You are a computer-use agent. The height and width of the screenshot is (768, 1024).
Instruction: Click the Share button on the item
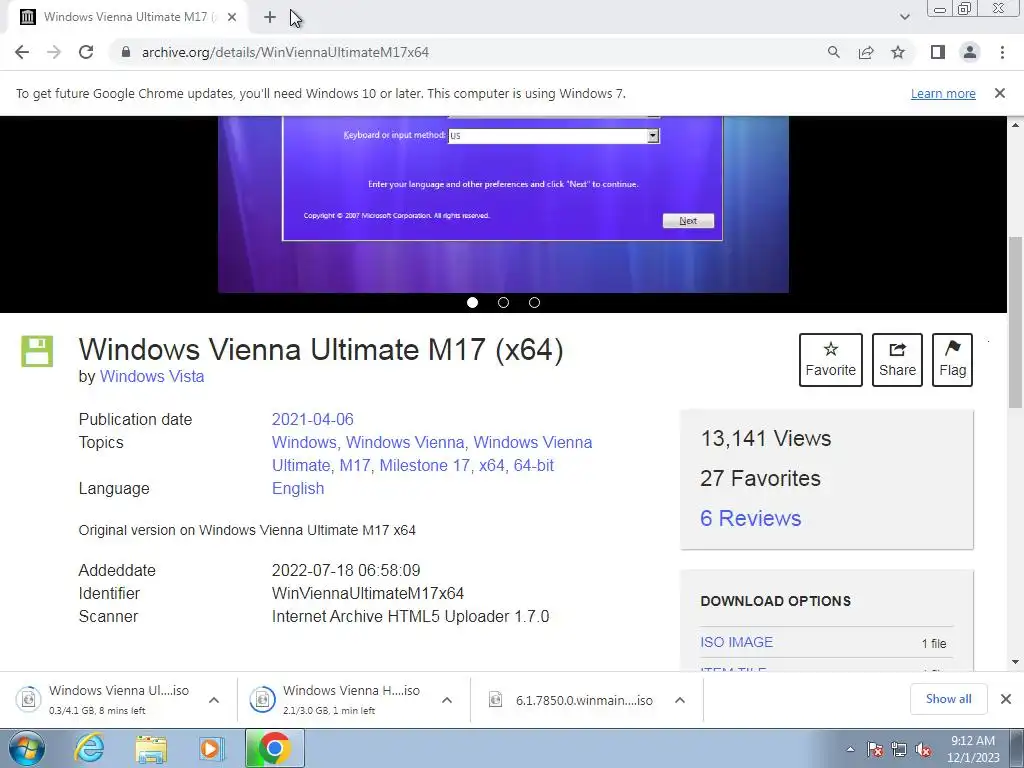(897, 360)
